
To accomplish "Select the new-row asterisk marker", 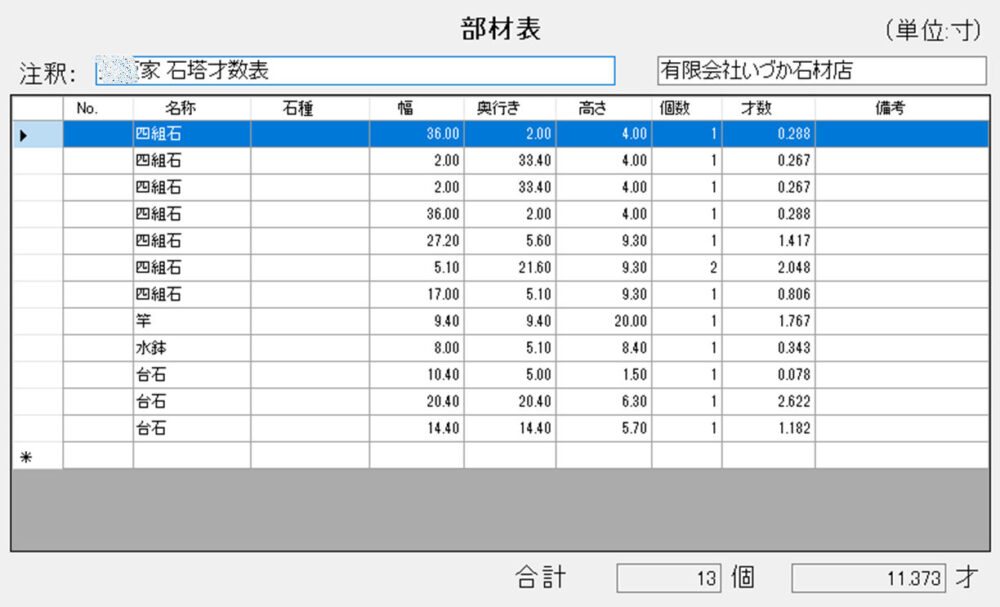I will [x=25, y=456].
